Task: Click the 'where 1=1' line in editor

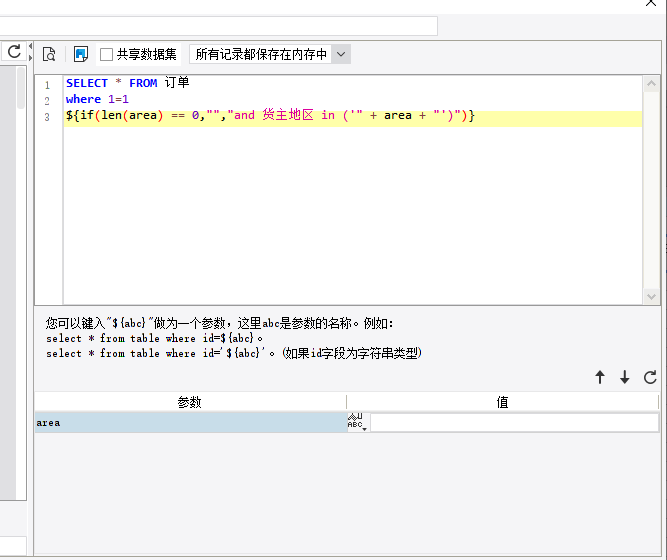Action: click(97, 99)
